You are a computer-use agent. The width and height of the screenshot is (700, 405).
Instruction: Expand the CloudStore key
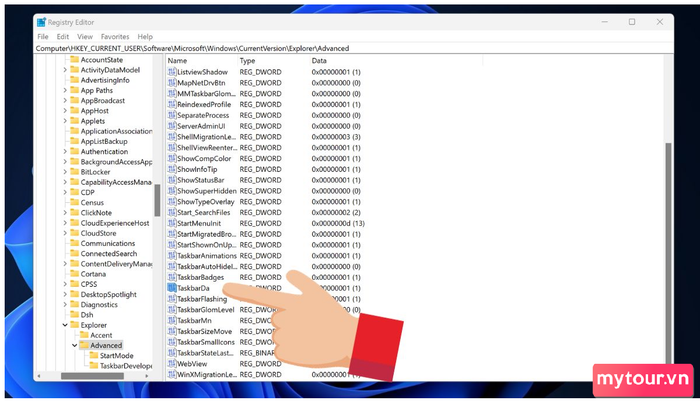[65, 233]
